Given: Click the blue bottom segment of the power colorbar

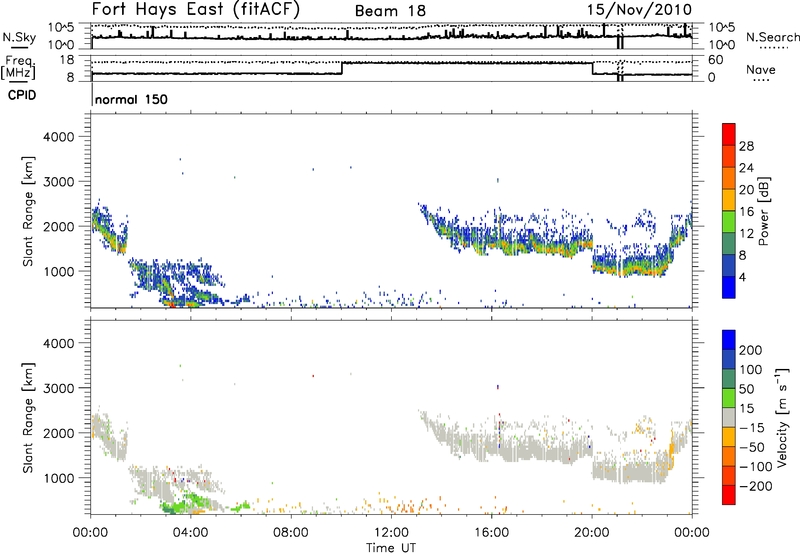Looking at the screenshot, I should pos(729,287).
